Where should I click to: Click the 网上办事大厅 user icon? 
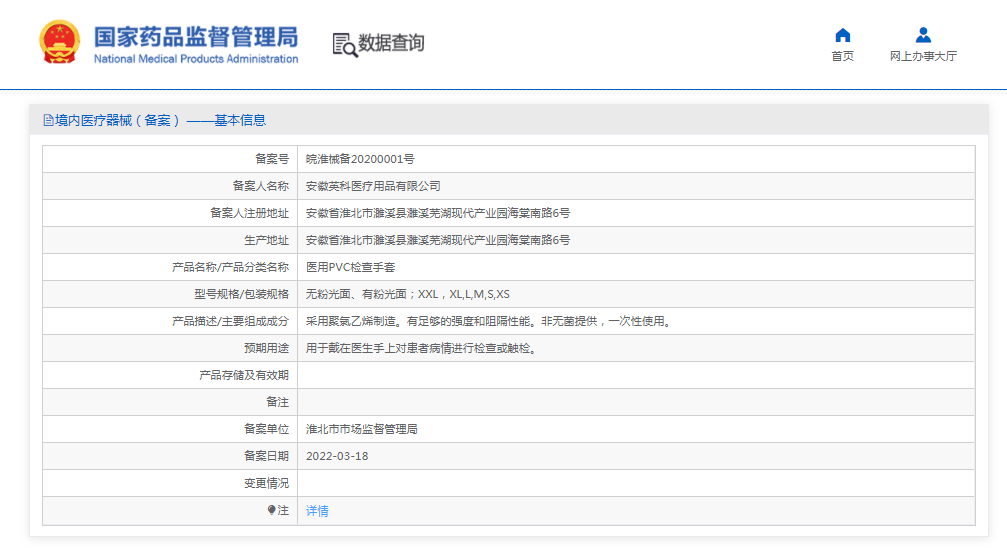pos(923,35)
